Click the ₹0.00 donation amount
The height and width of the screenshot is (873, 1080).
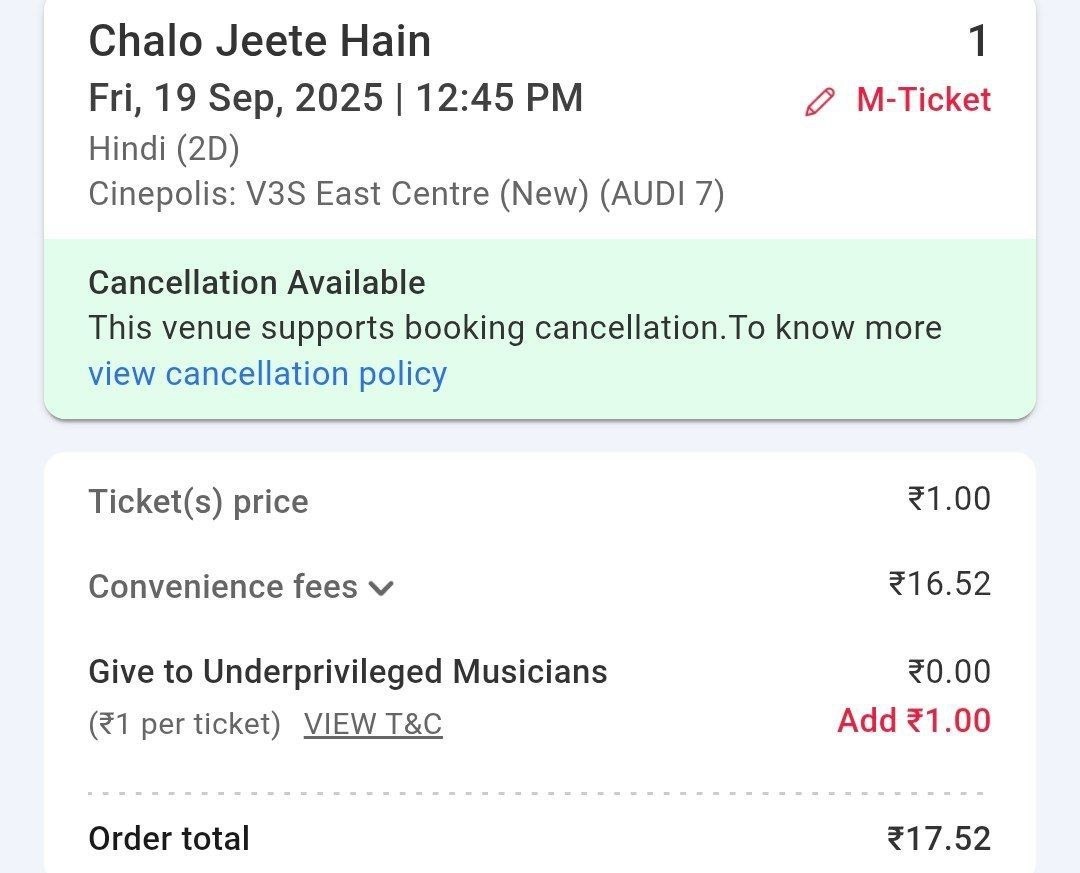pos(948,671)
